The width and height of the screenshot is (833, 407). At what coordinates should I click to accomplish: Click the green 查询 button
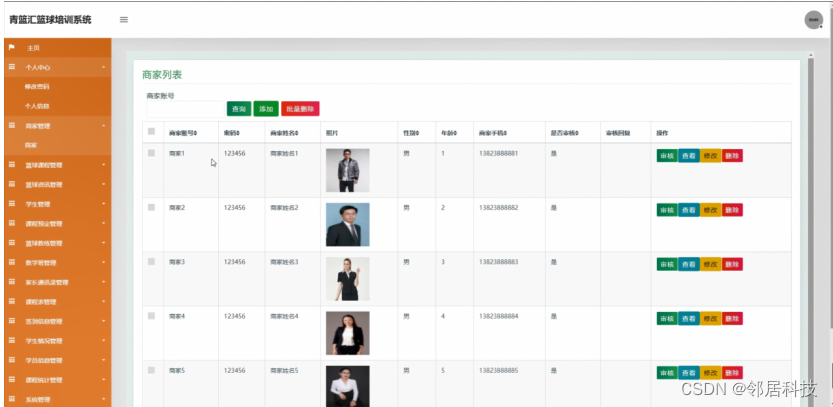tap(239, 109)
